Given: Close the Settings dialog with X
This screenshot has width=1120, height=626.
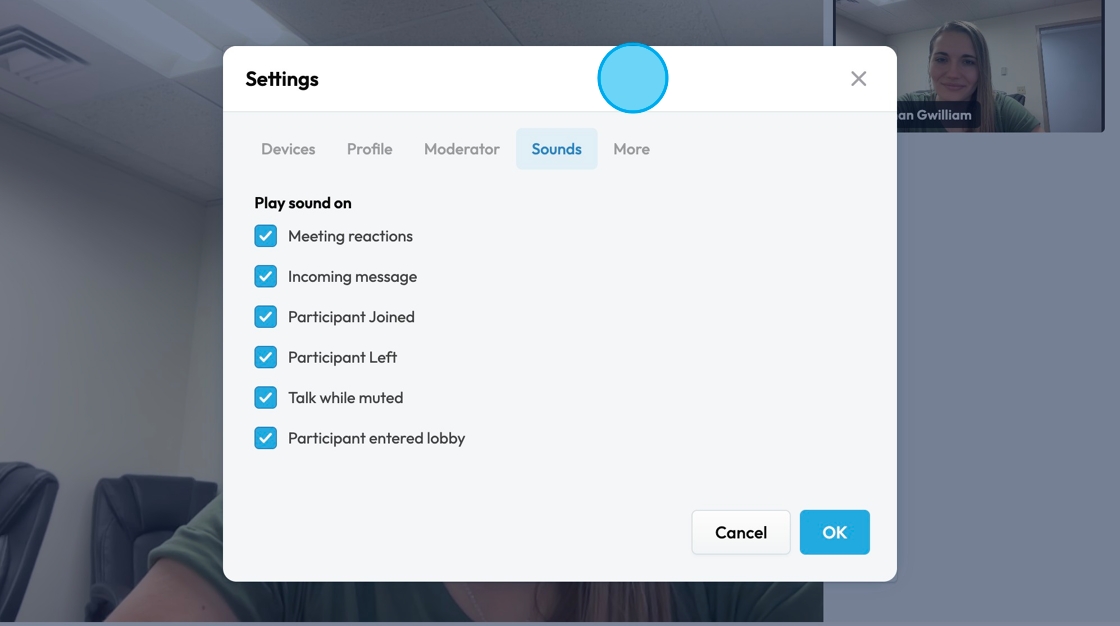Looking at the screenshot, I should click(859, 79).
